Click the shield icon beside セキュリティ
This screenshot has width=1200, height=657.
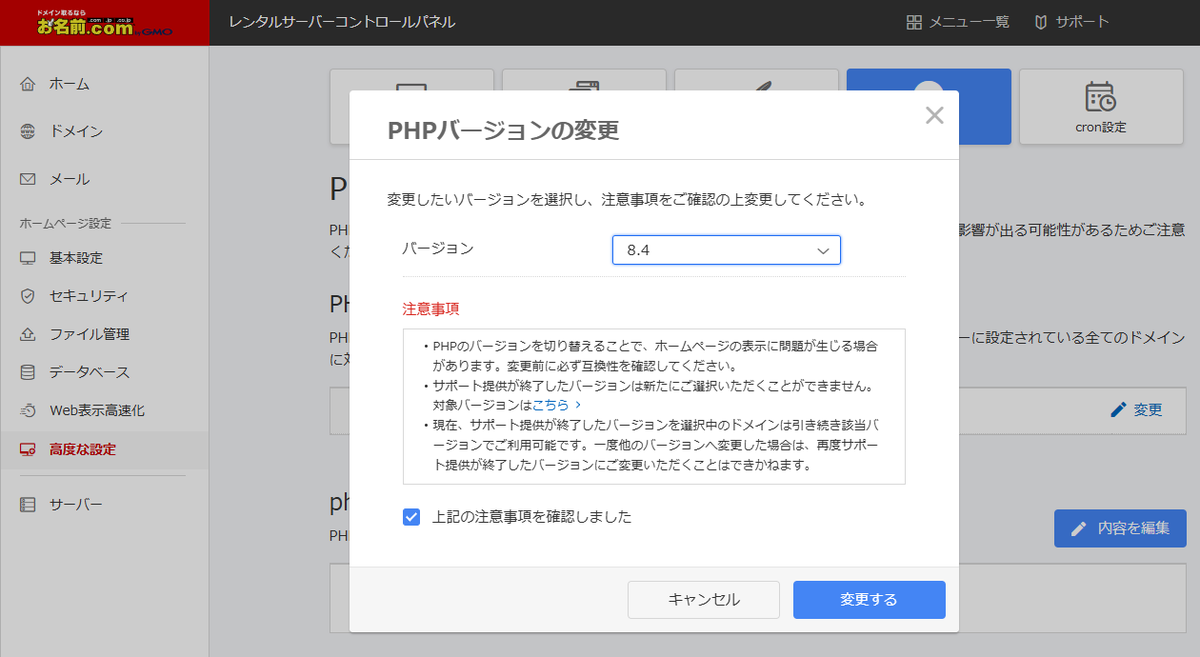coord(28,296)
